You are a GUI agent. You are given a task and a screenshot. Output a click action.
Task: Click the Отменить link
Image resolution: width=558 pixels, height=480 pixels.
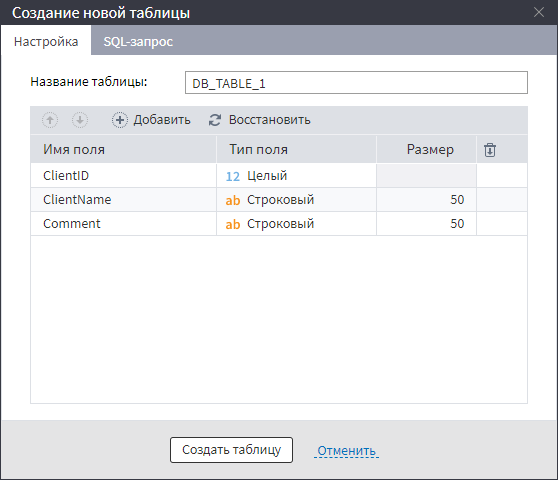[x=346, y=450]
